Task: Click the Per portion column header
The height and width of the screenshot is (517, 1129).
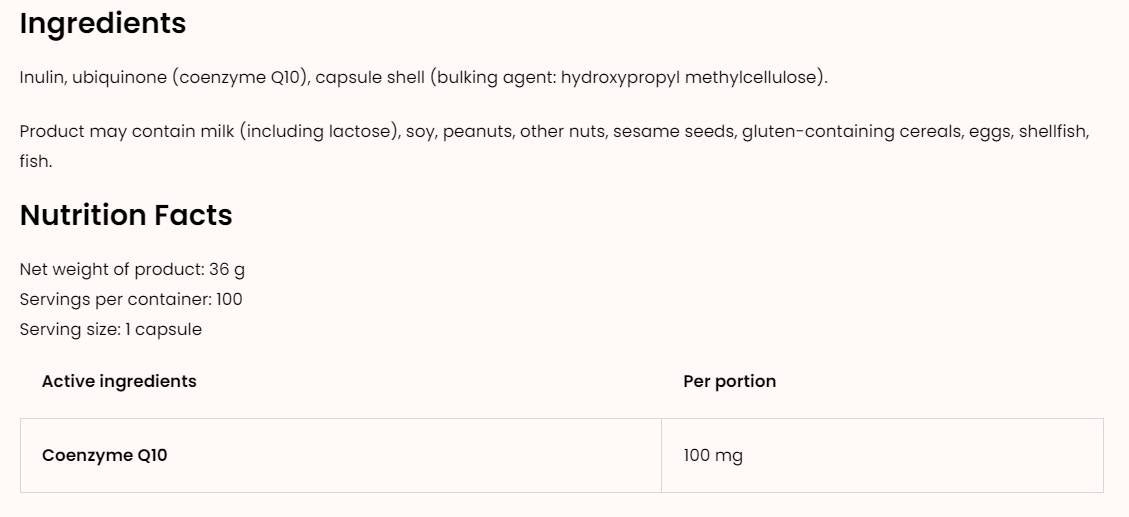Action: [x=729, y=381]
